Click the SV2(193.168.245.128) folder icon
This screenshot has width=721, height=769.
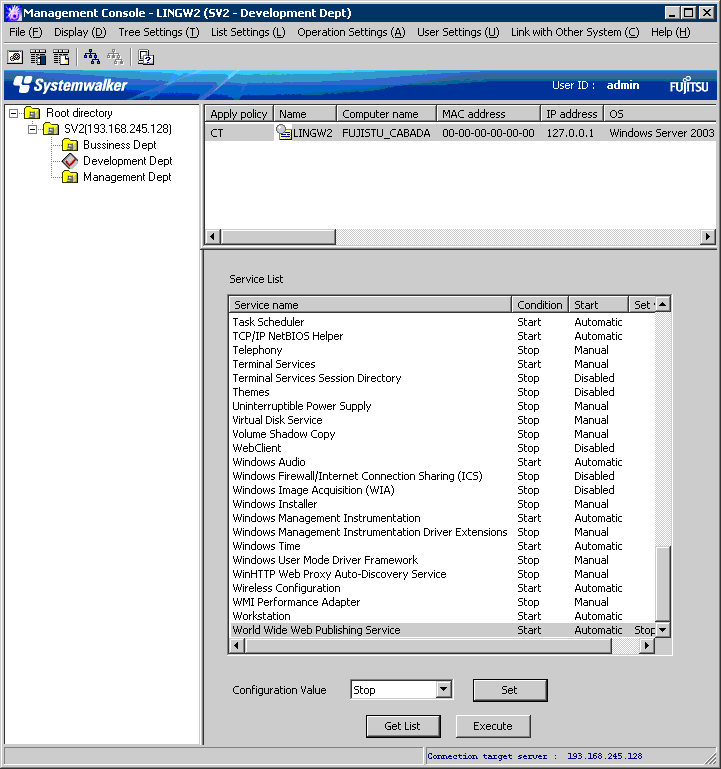(51, 129)
